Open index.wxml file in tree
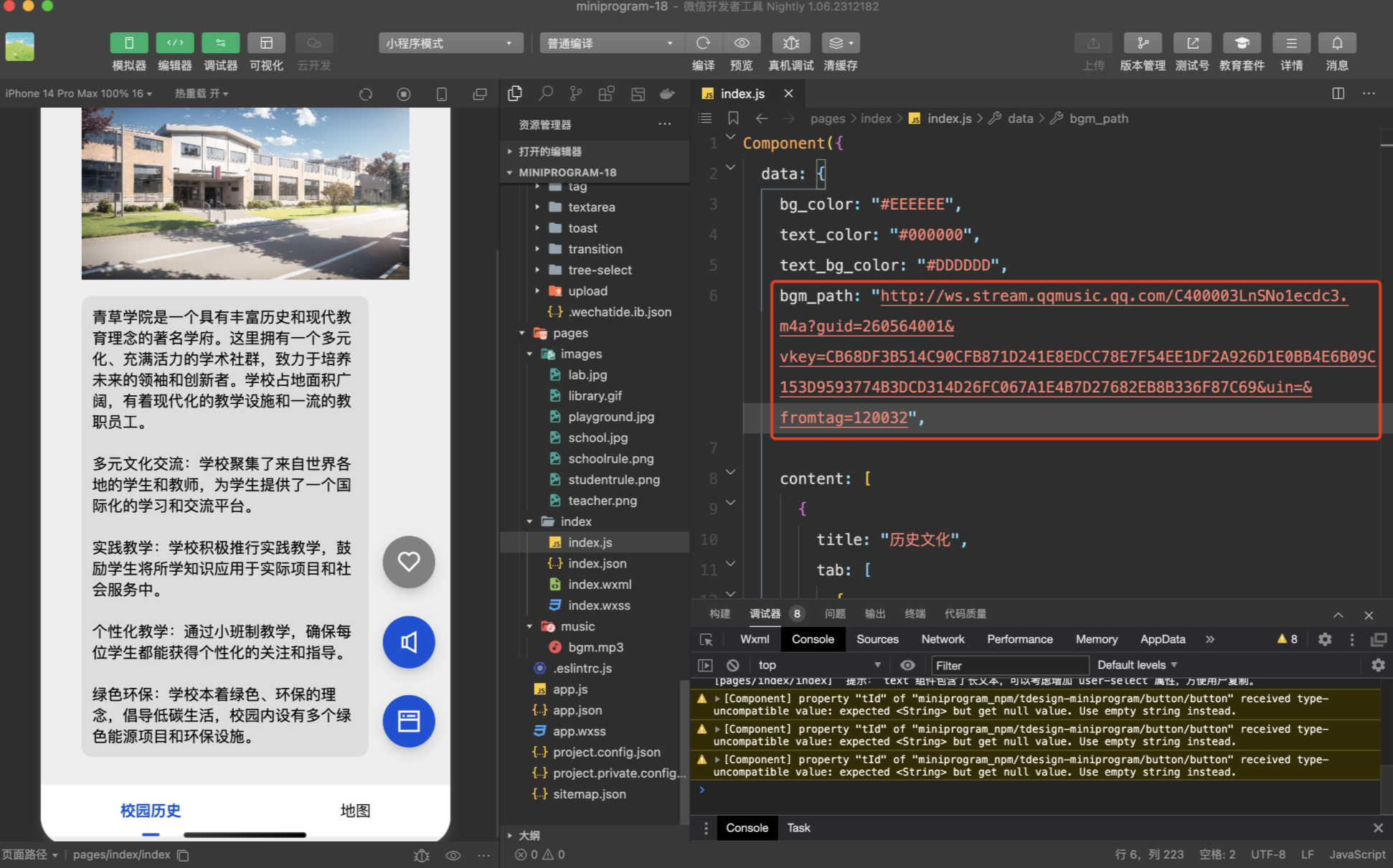Screen dimensions: 1393x868 point(600,585)
